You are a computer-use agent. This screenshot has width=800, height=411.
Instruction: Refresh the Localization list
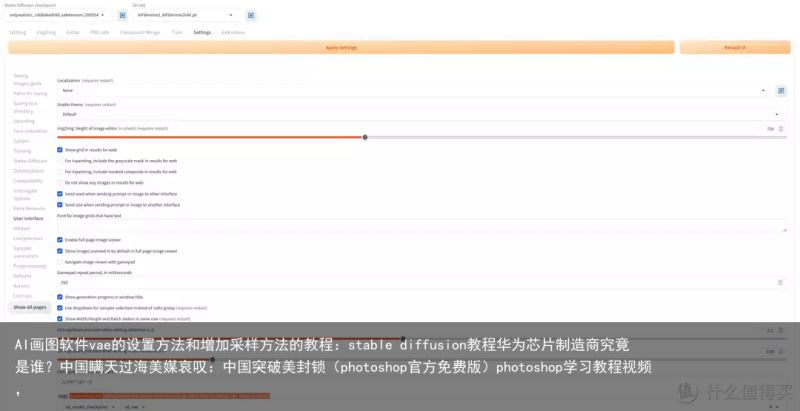[x=781, y=91]
